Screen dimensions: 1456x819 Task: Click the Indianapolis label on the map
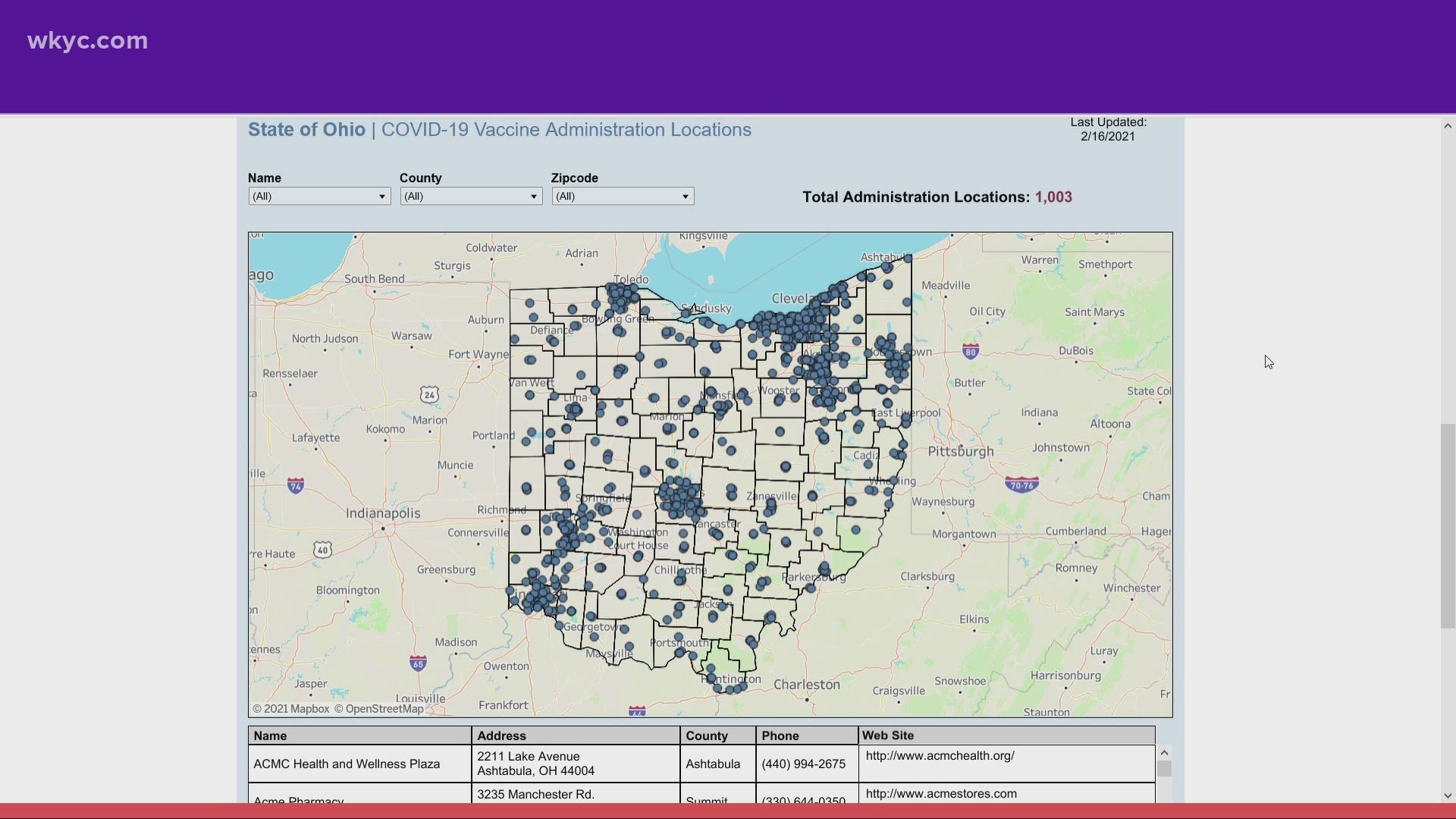coord(383,513)
